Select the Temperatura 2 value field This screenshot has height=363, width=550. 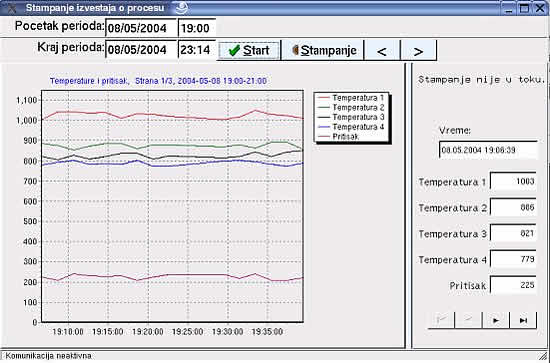pos(513,207)
